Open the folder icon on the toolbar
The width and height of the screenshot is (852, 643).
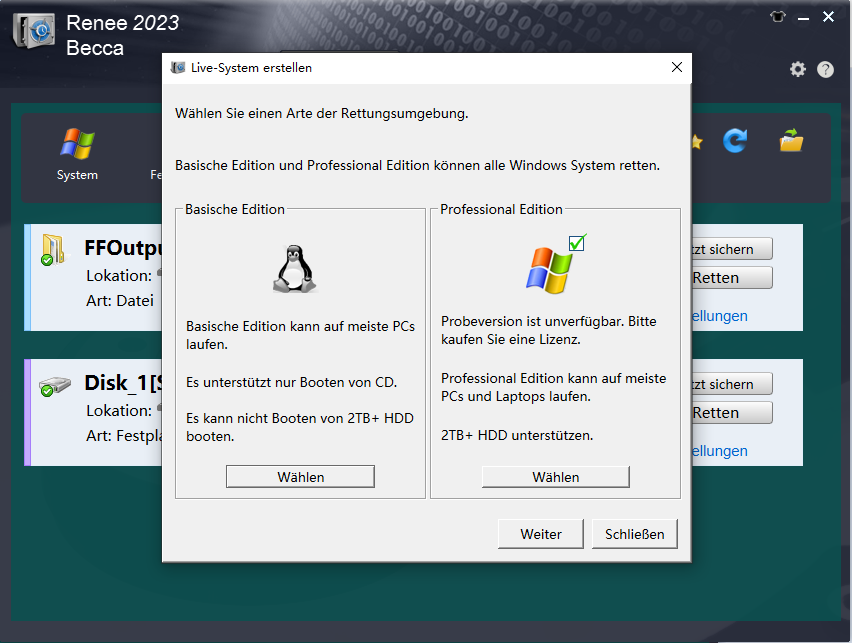pyautogui.click(x=790, y=143)
